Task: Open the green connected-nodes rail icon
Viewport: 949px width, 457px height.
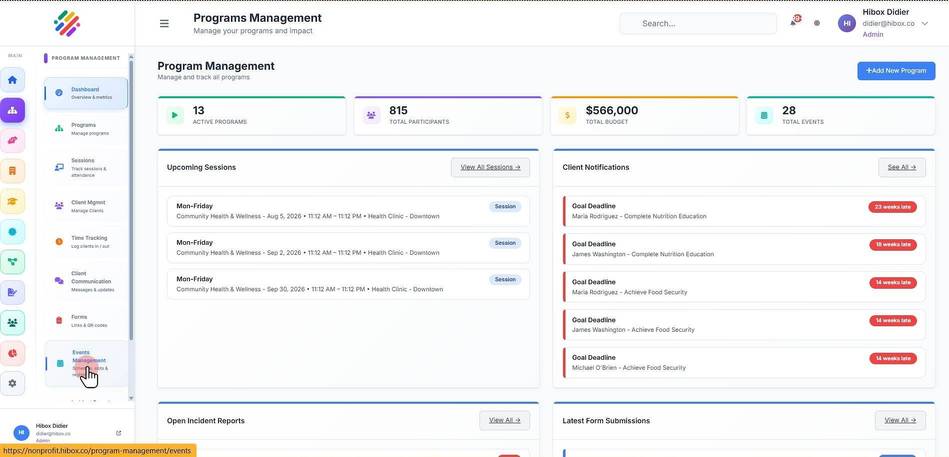Action: 12,262
